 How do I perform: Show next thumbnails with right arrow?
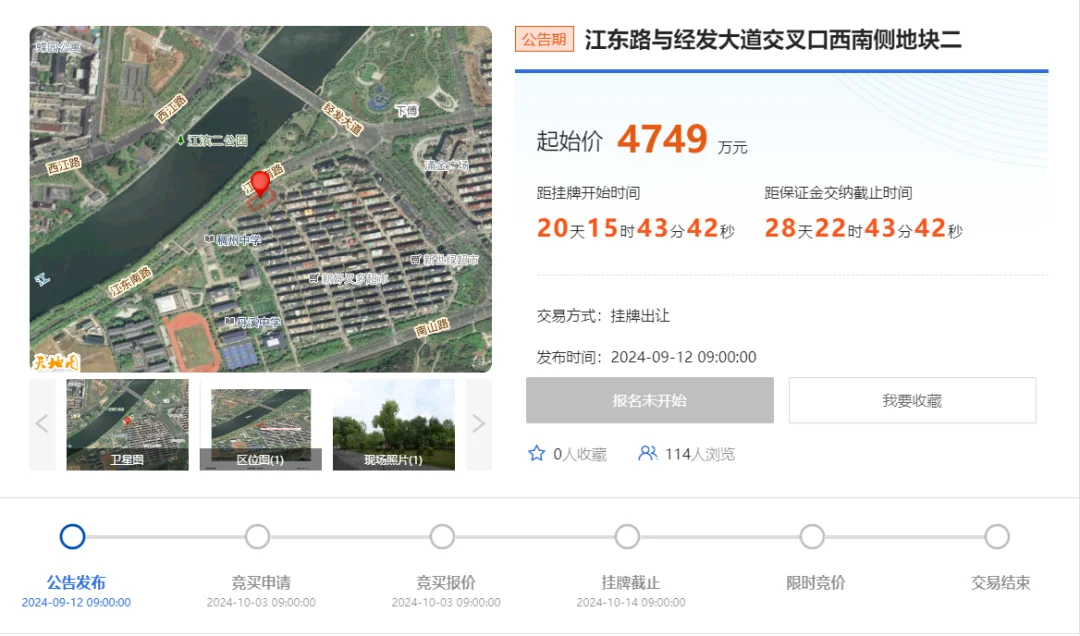click(x=478, y=424)
